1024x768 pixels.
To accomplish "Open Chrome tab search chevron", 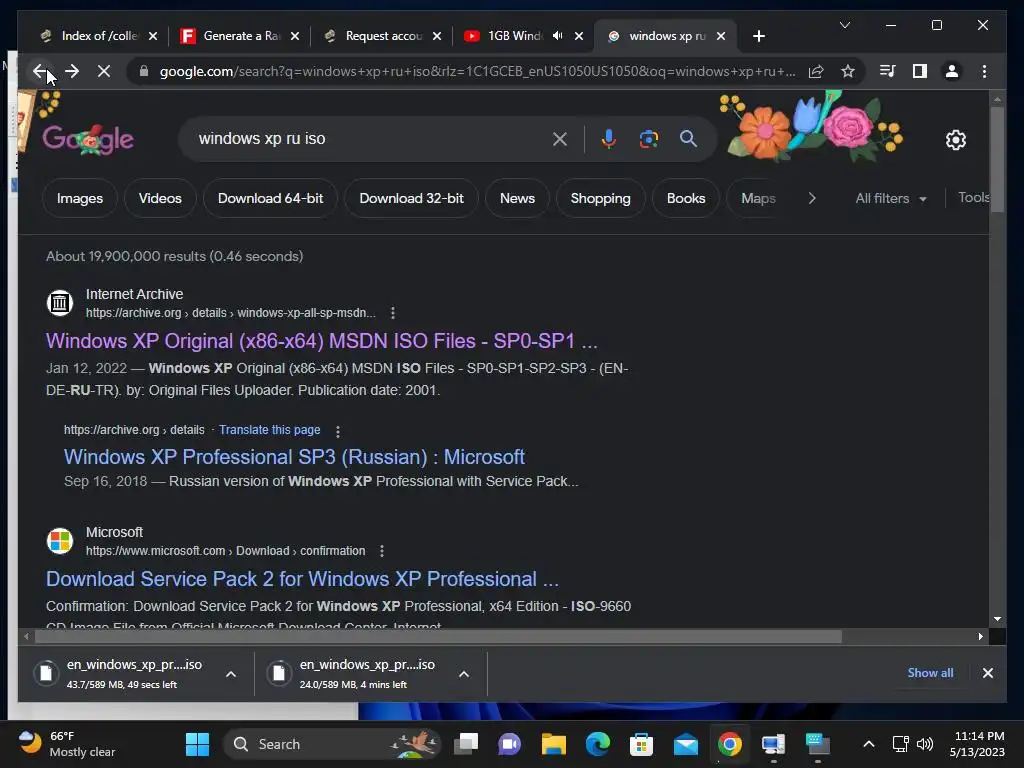I will click(x=844, y=25).
